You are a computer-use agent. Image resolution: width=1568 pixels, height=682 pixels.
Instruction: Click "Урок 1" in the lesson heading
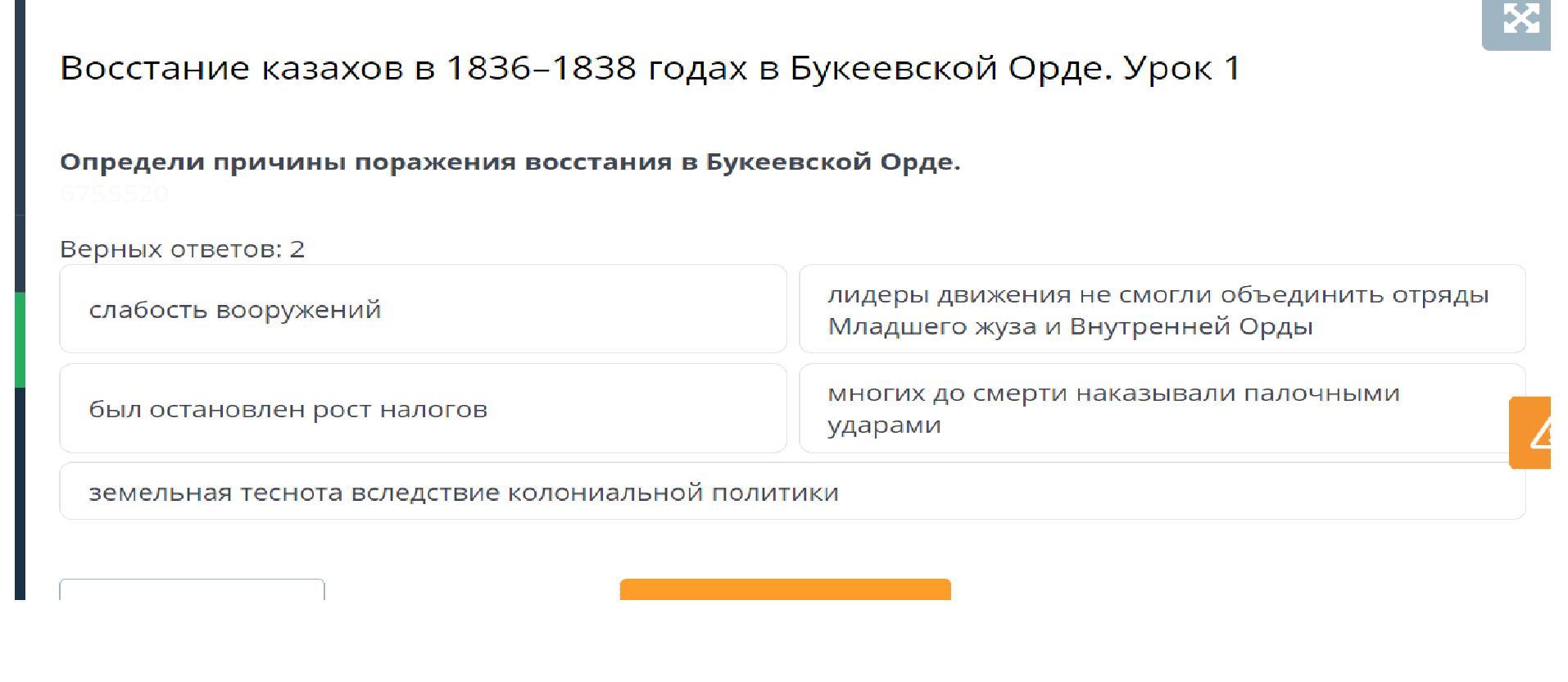(1181, 68)
